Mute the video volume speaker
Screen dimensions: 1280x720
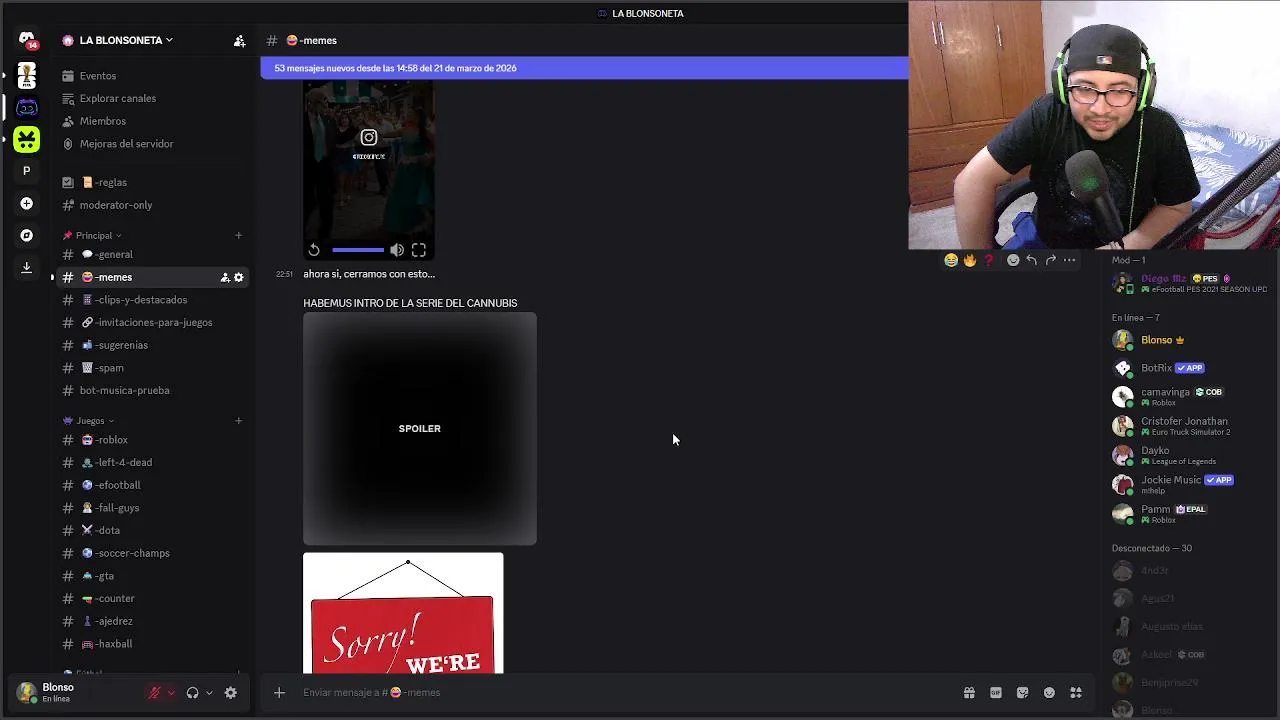tap(397, 250)
